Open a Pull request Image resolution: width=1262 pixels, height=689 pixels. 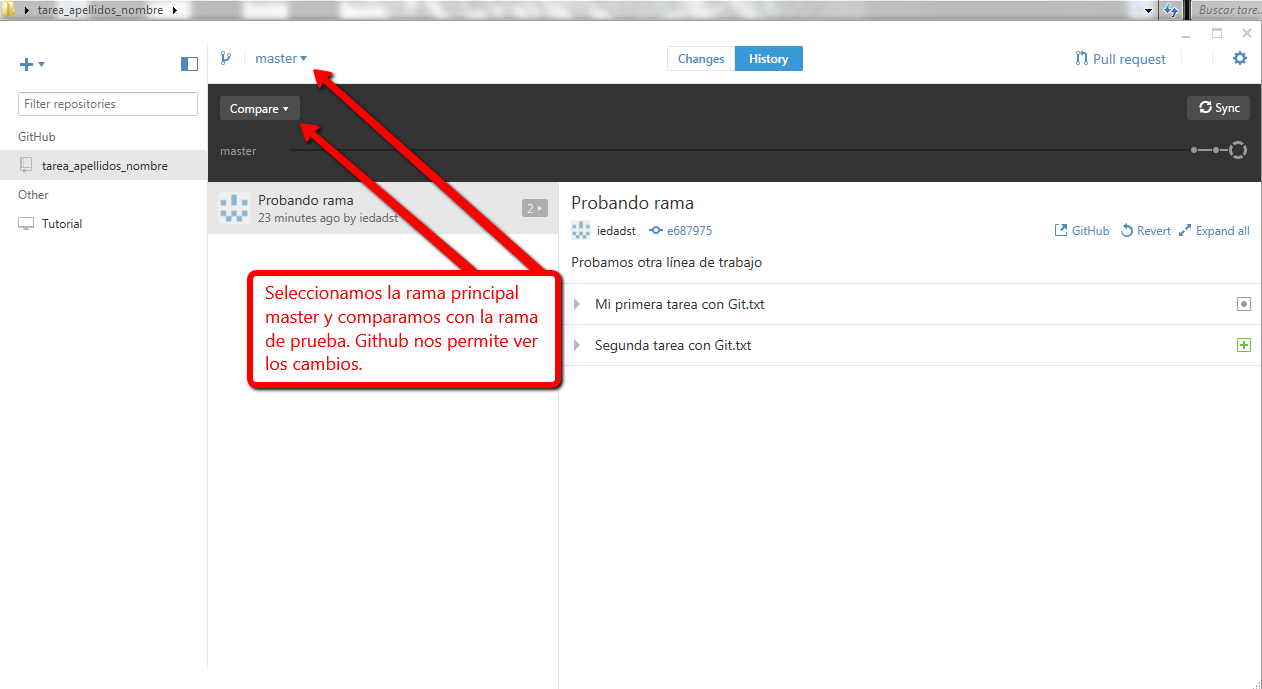click(1120, 59)
